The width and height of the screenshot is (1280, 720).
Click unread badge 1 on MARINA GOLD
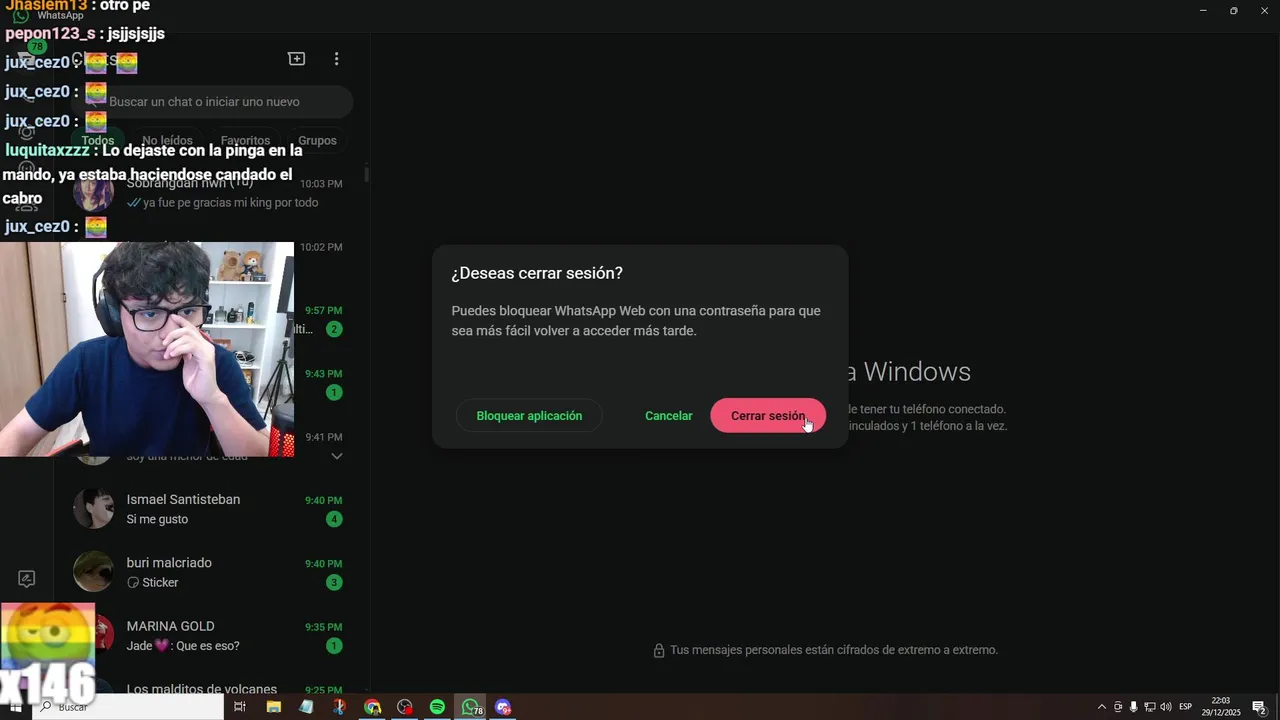334,646
